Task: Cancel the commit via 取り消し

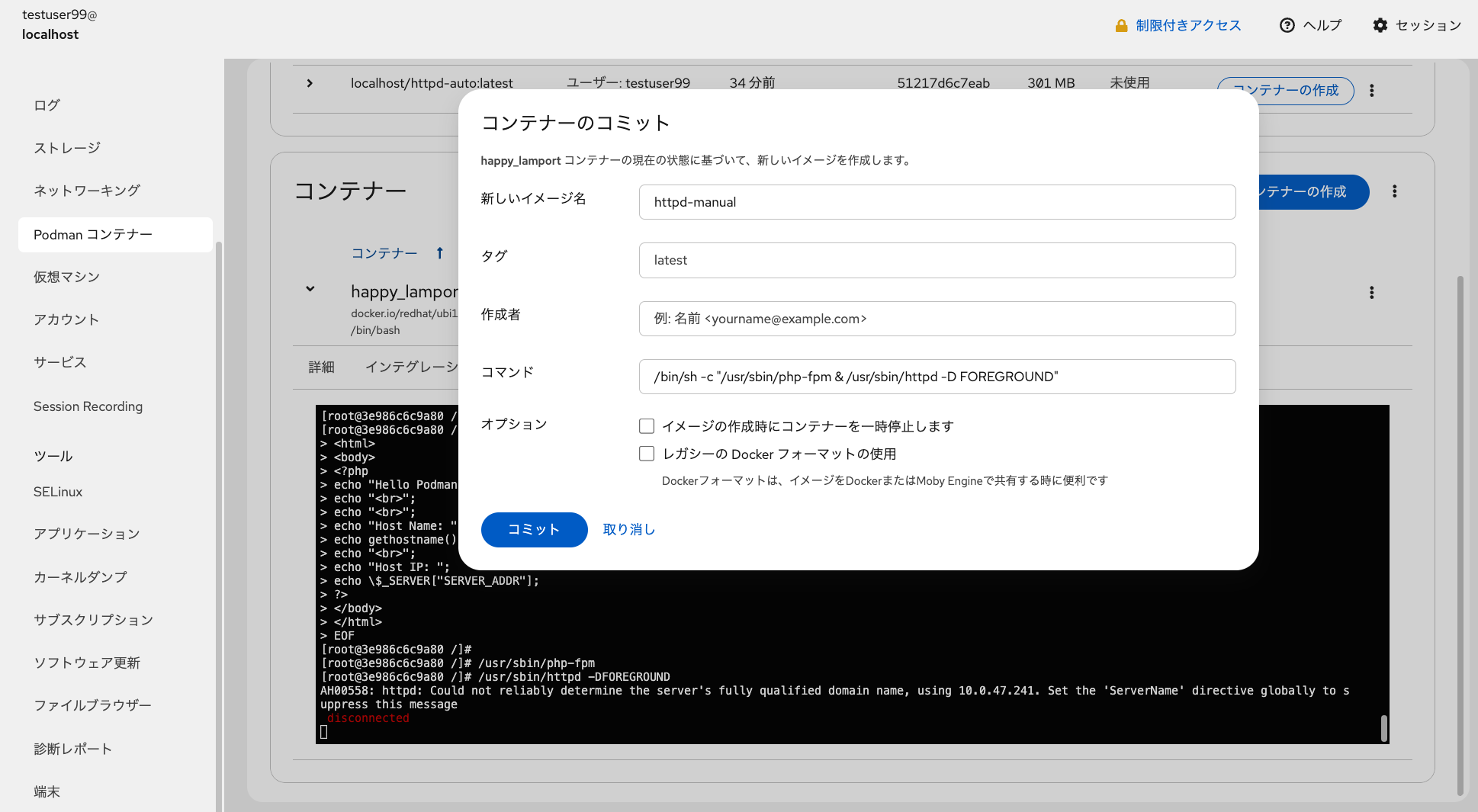Action: [628, 529]
